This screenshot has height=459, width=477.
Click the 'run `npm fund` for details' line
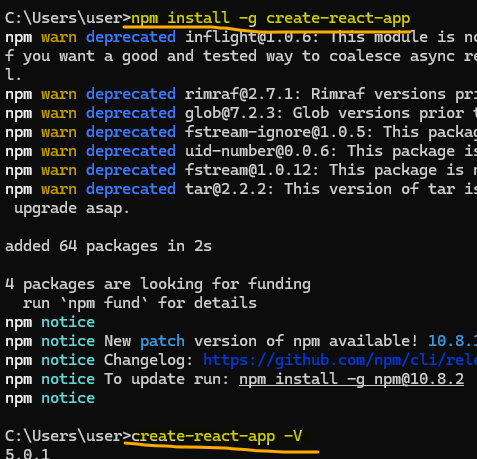(x=140, y=303)
